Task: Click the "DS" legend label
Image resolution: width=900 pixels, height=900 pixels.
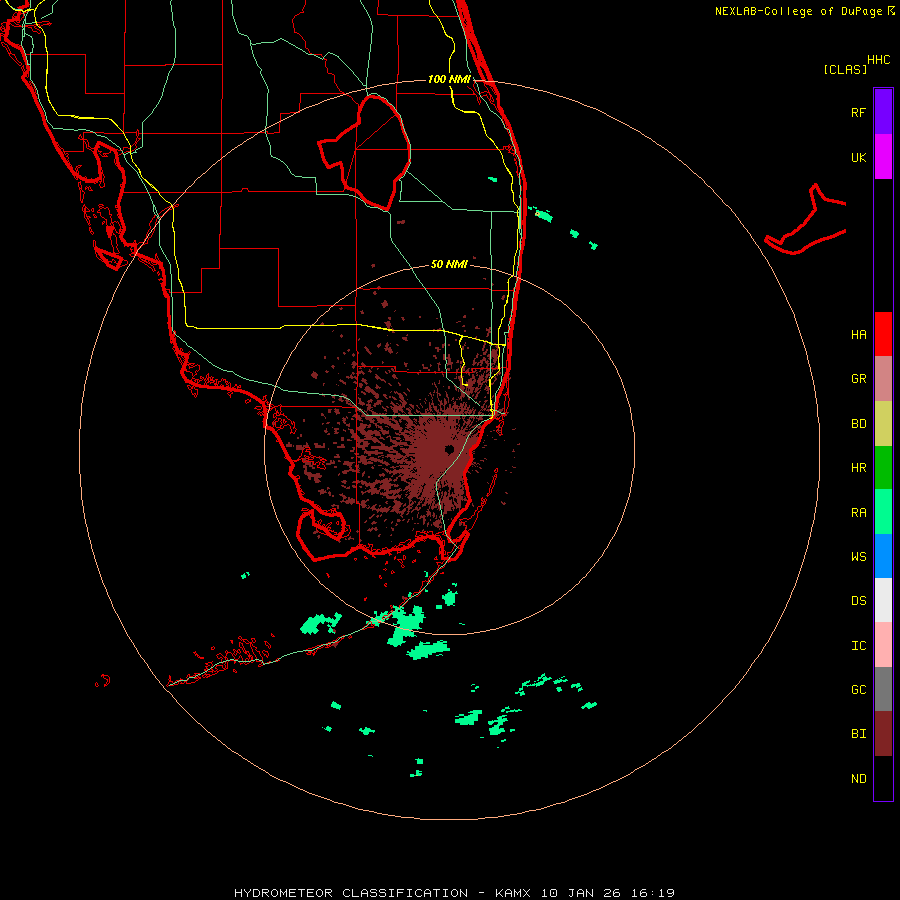Action: [x=858, y=601]
